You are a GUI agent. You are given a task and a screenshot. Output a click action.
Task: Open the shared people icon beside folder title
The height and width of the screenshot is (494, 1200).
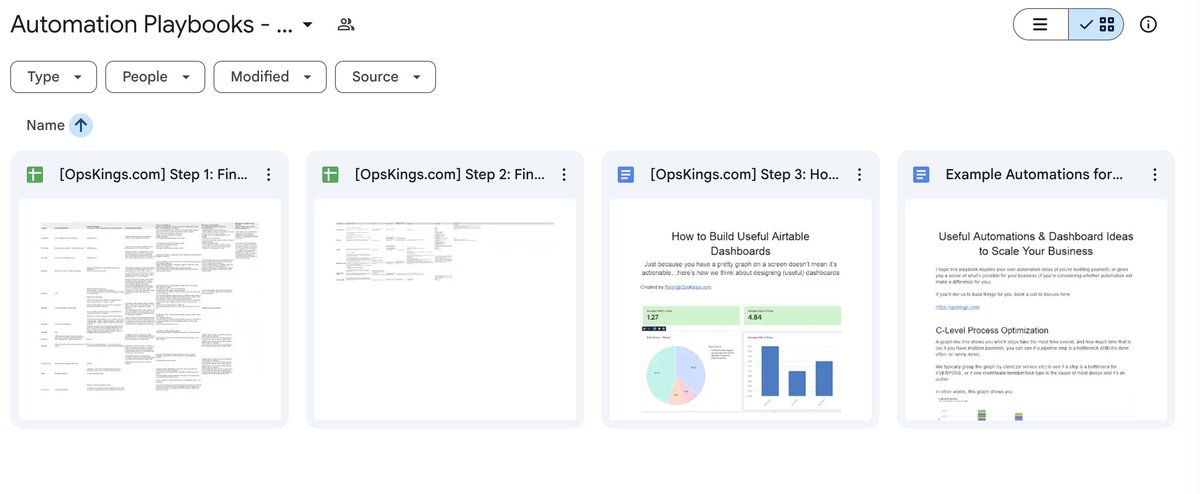(x=346, y=24)
